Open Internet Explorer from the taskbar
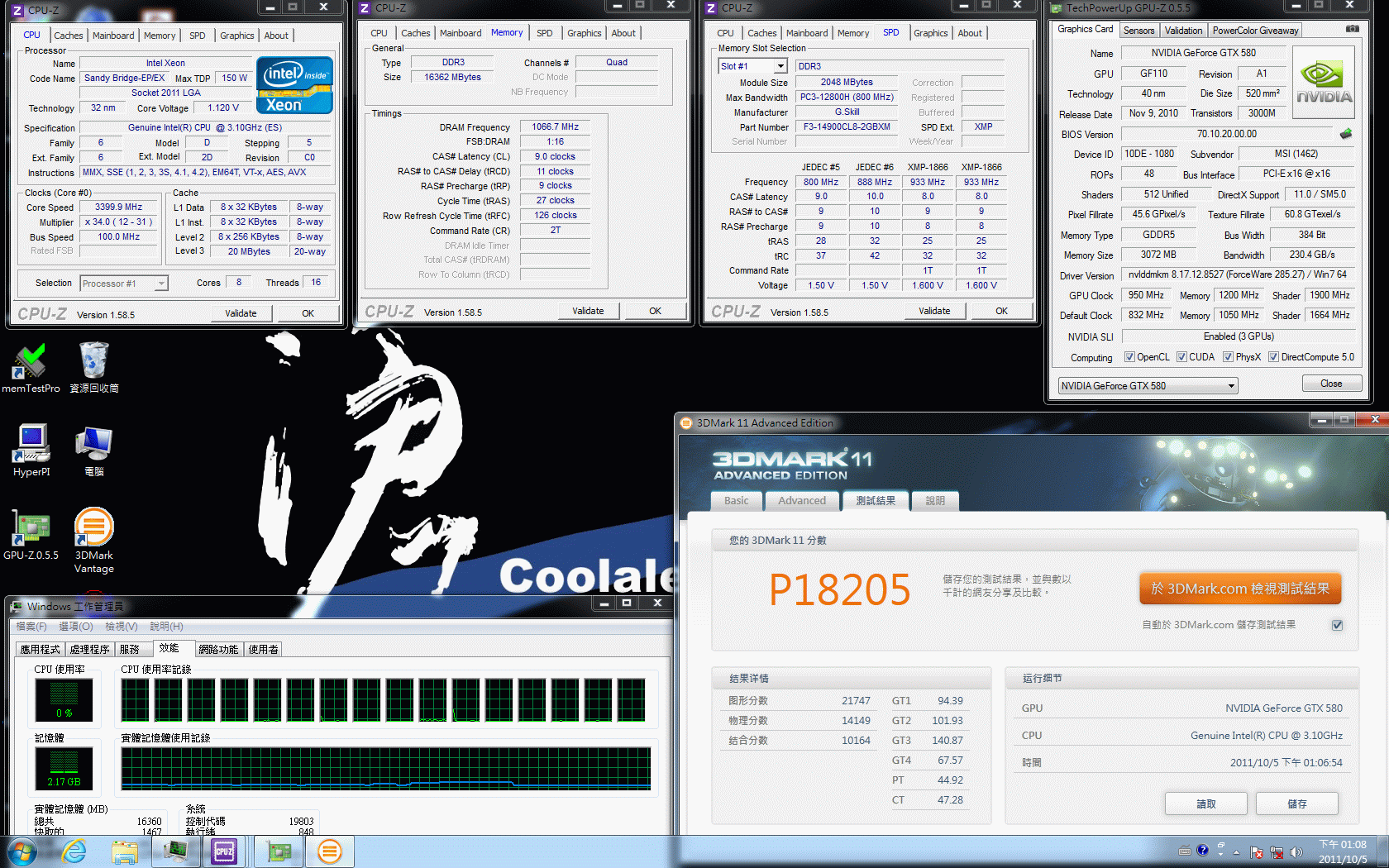 (x=74, y=851)
